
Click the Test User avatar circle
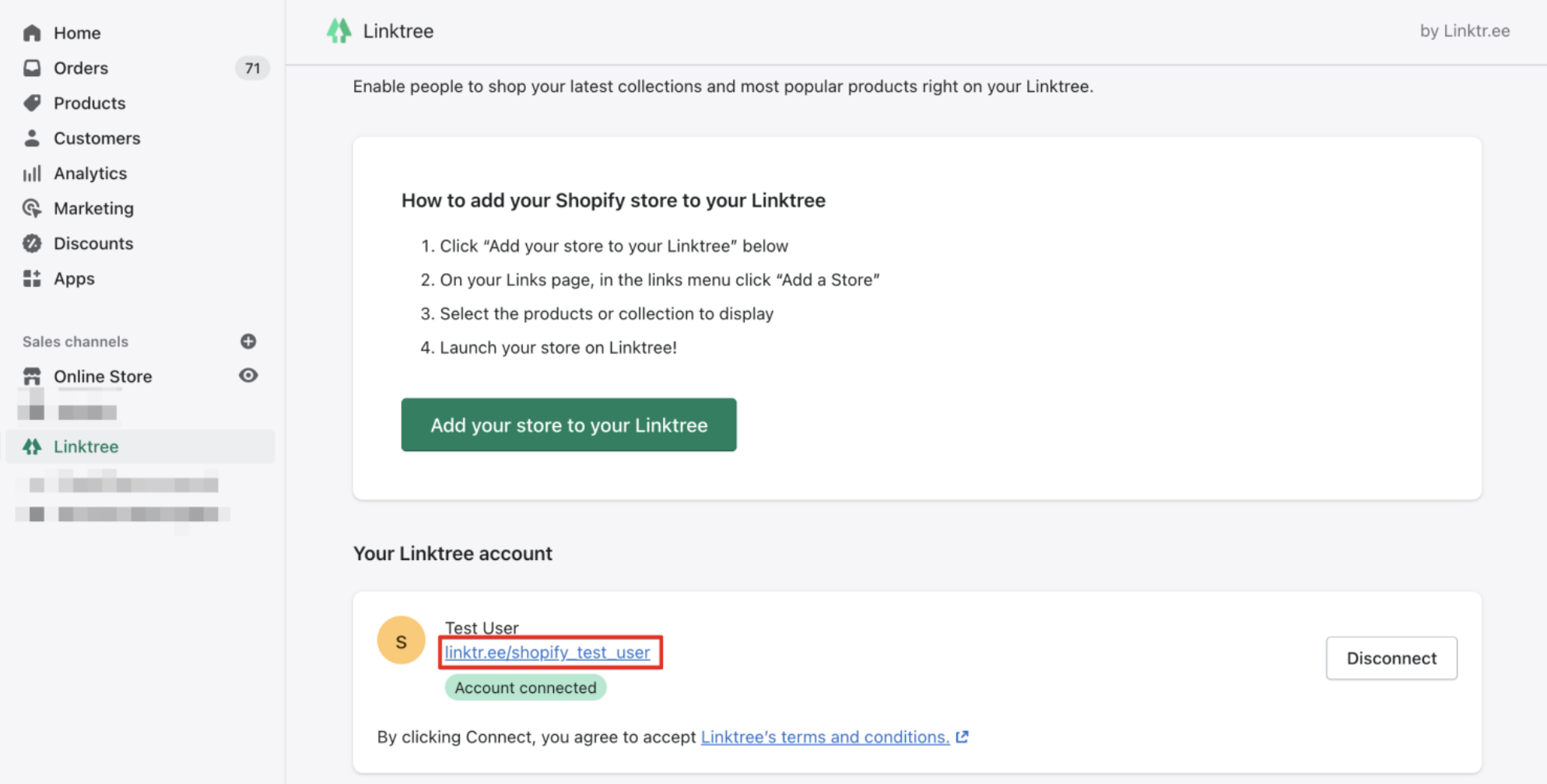(x=401, y=639)
